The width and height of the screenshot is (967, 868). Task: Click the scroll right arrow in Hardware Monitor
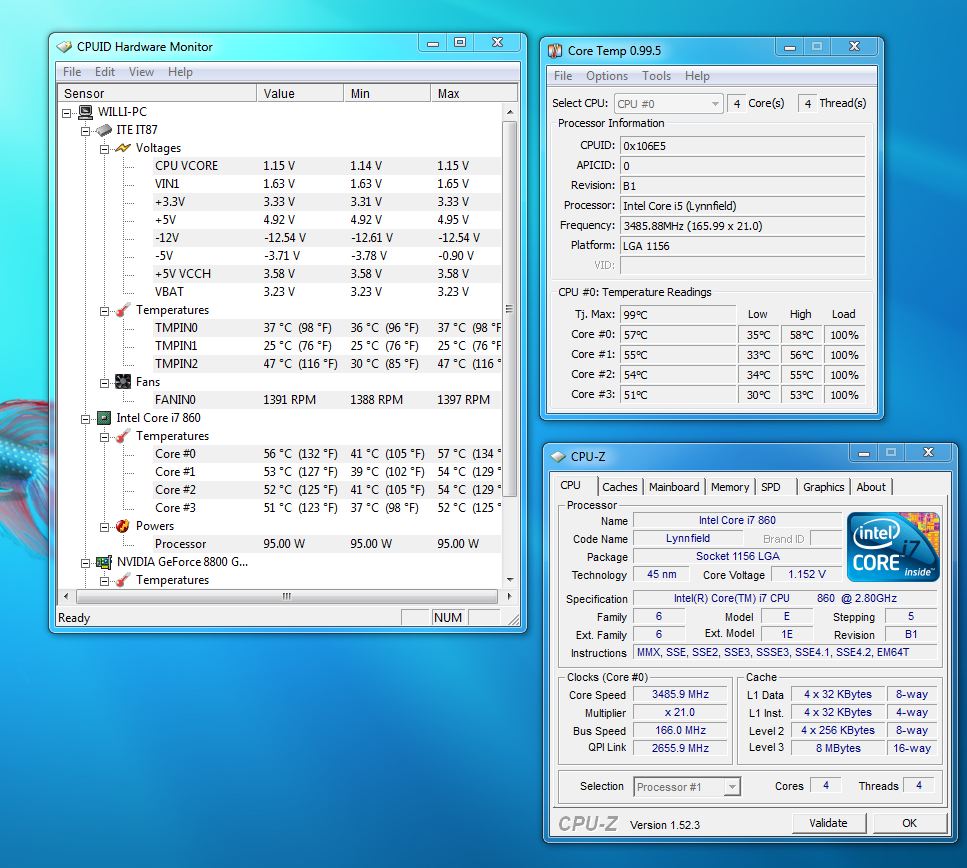[x=509, y=597]
